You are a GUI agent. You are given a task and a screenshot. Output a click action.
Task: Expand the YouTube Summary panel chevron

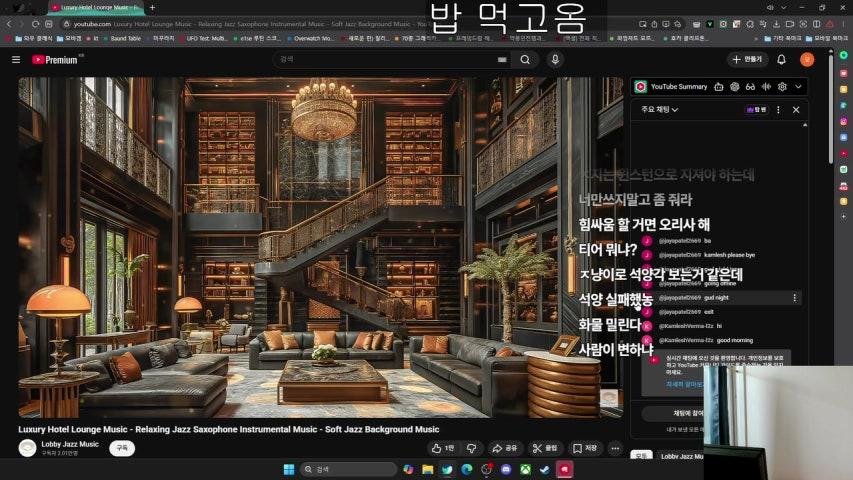point(798,87)
